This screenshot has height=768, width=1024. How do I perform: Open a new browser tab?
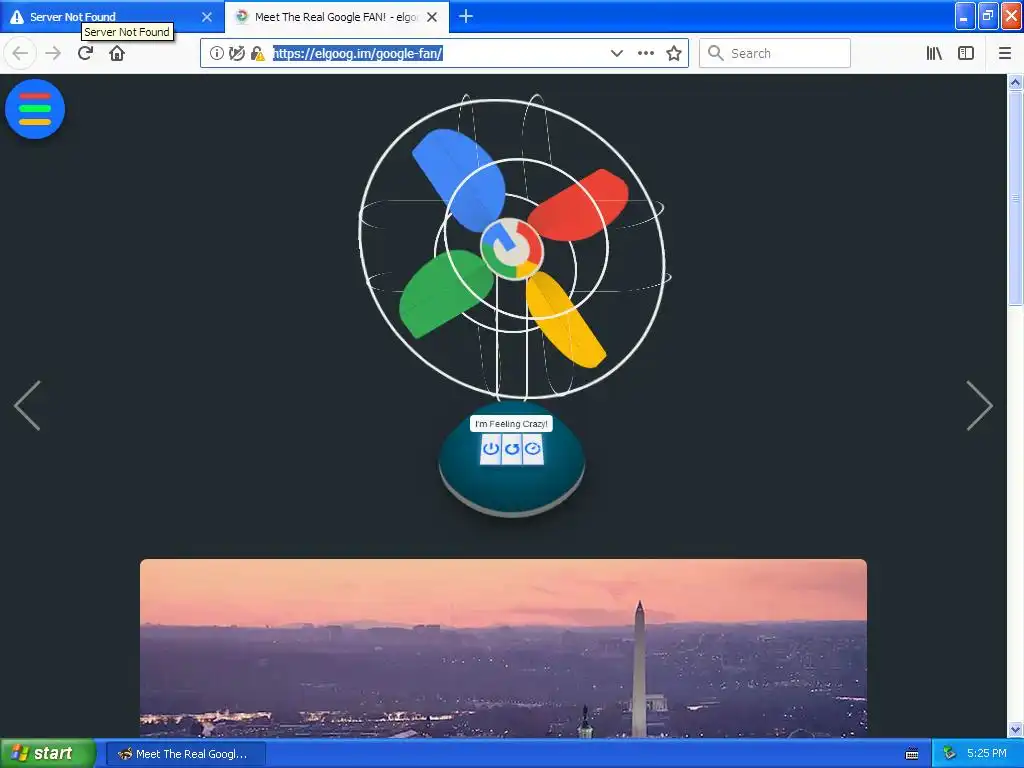466,16
